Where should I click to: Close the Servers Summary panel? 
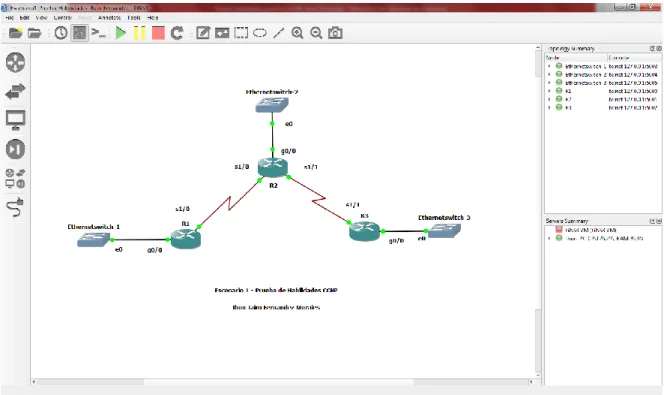[658, 221]
